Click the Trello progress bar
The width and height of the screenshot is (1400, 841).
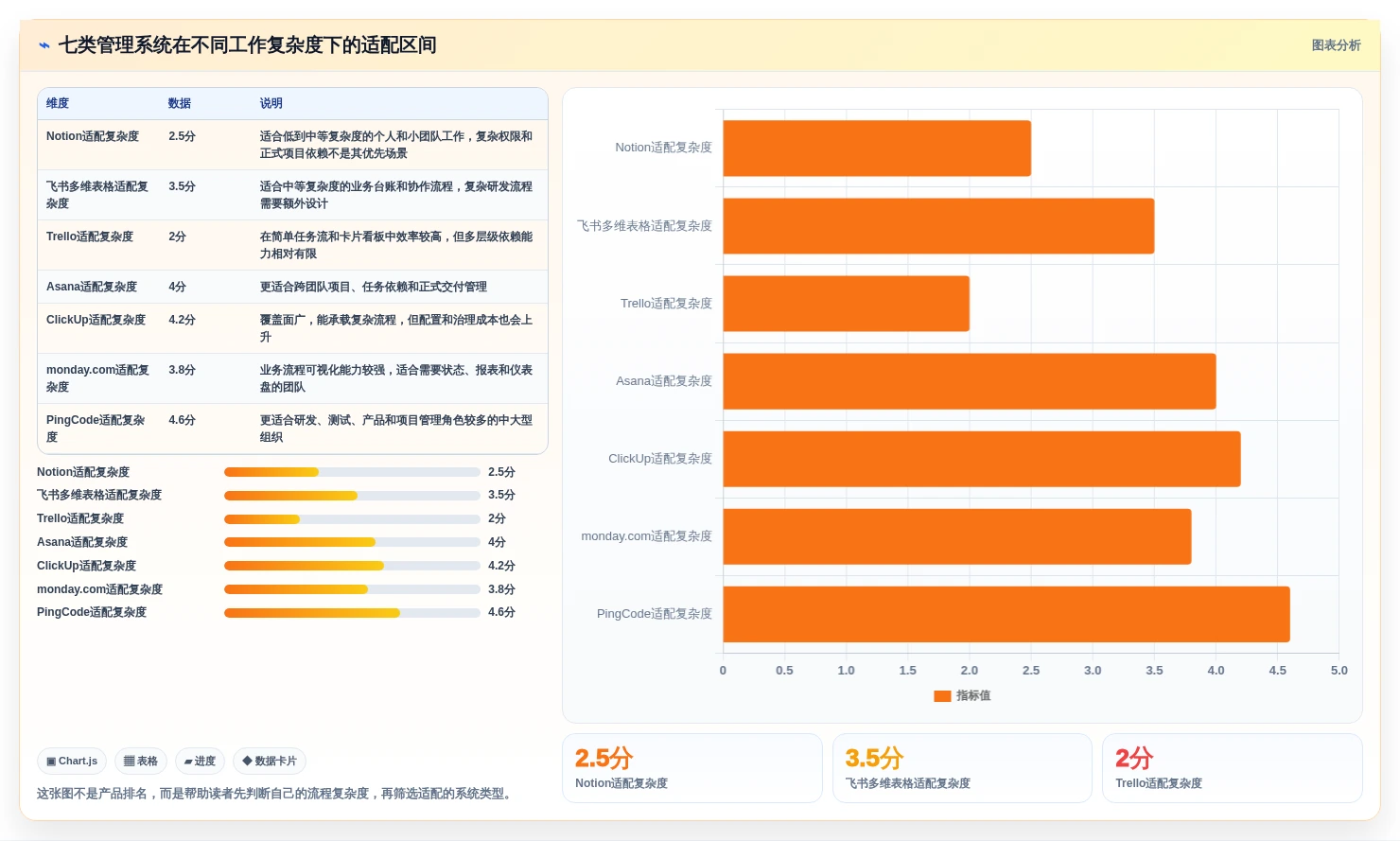pyautogui.click(x=352, y=519)
